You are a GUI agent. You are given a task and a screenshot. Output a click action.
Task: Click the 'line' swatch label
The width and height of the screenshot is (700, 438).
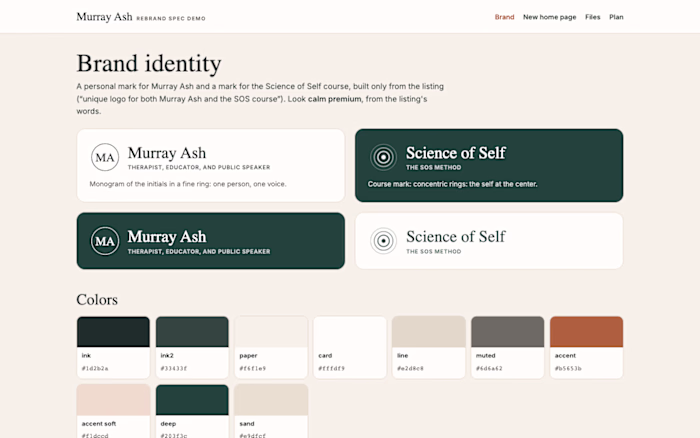tap(403, 355)
